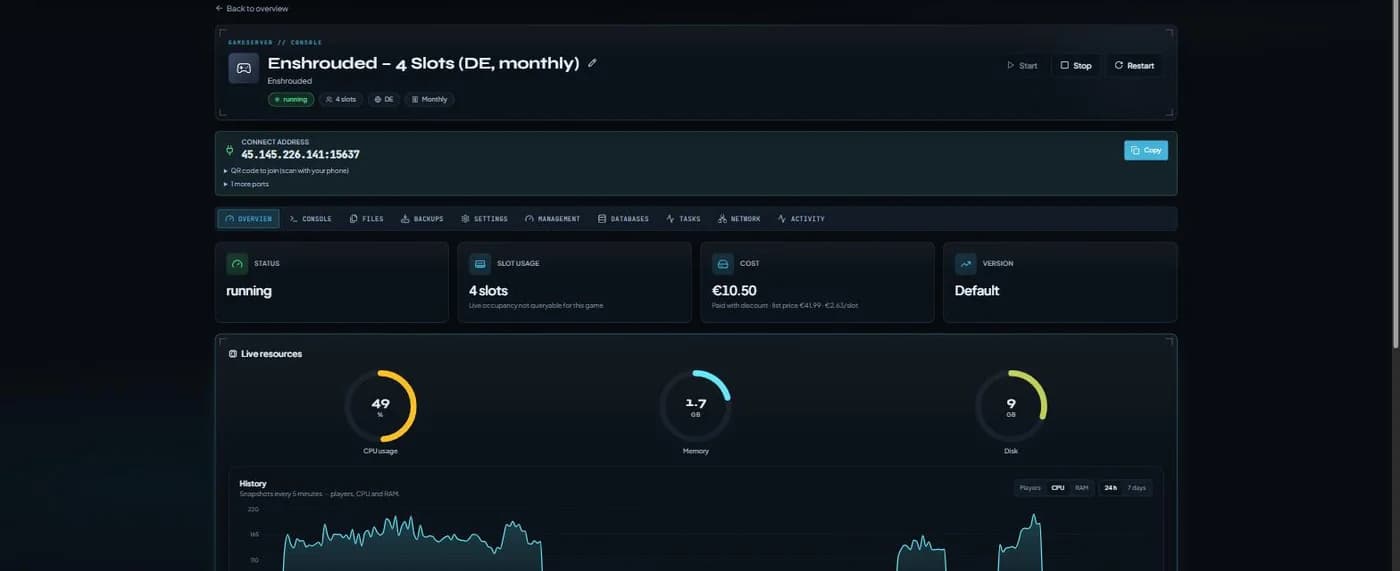Open the Overview tab
Screen dimensions: 1400x571
[x=249, y=219]
